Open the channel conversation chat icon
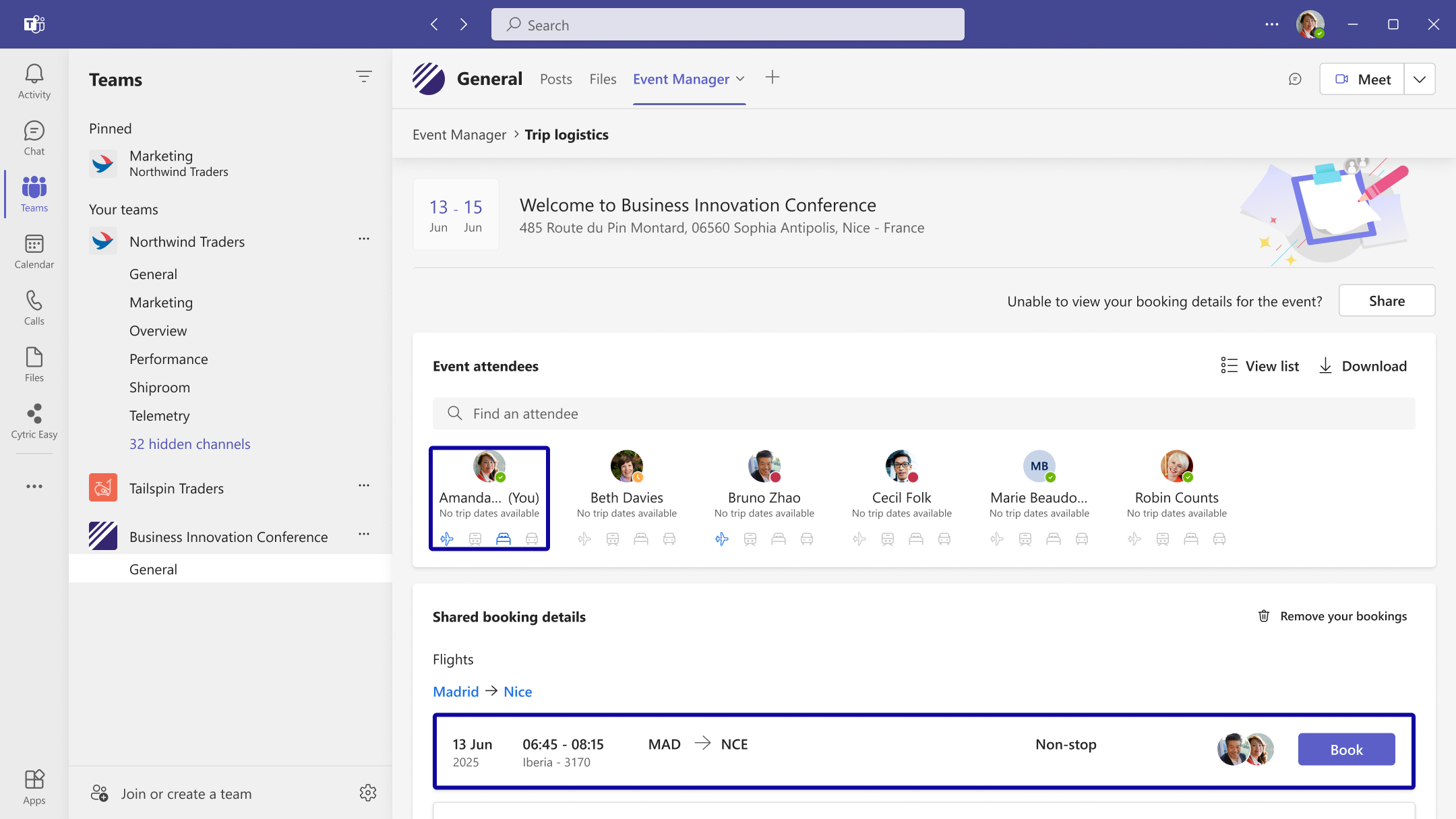The height and width of the screenshot is (819, 1456). click(x=1295, y=80)
